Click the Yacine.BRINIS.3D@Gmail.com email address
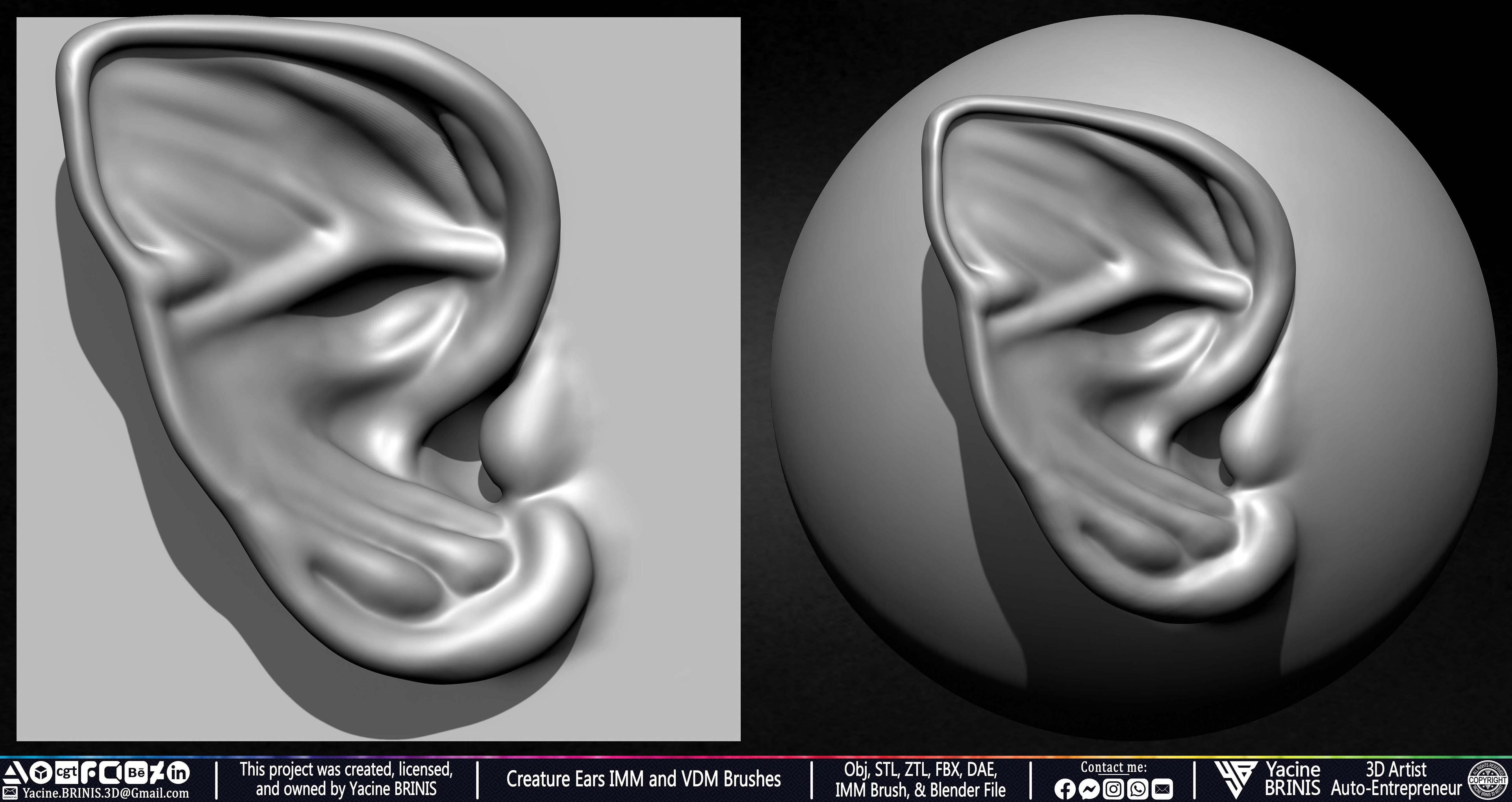1512x802 pixels. [x=106, y=793]
